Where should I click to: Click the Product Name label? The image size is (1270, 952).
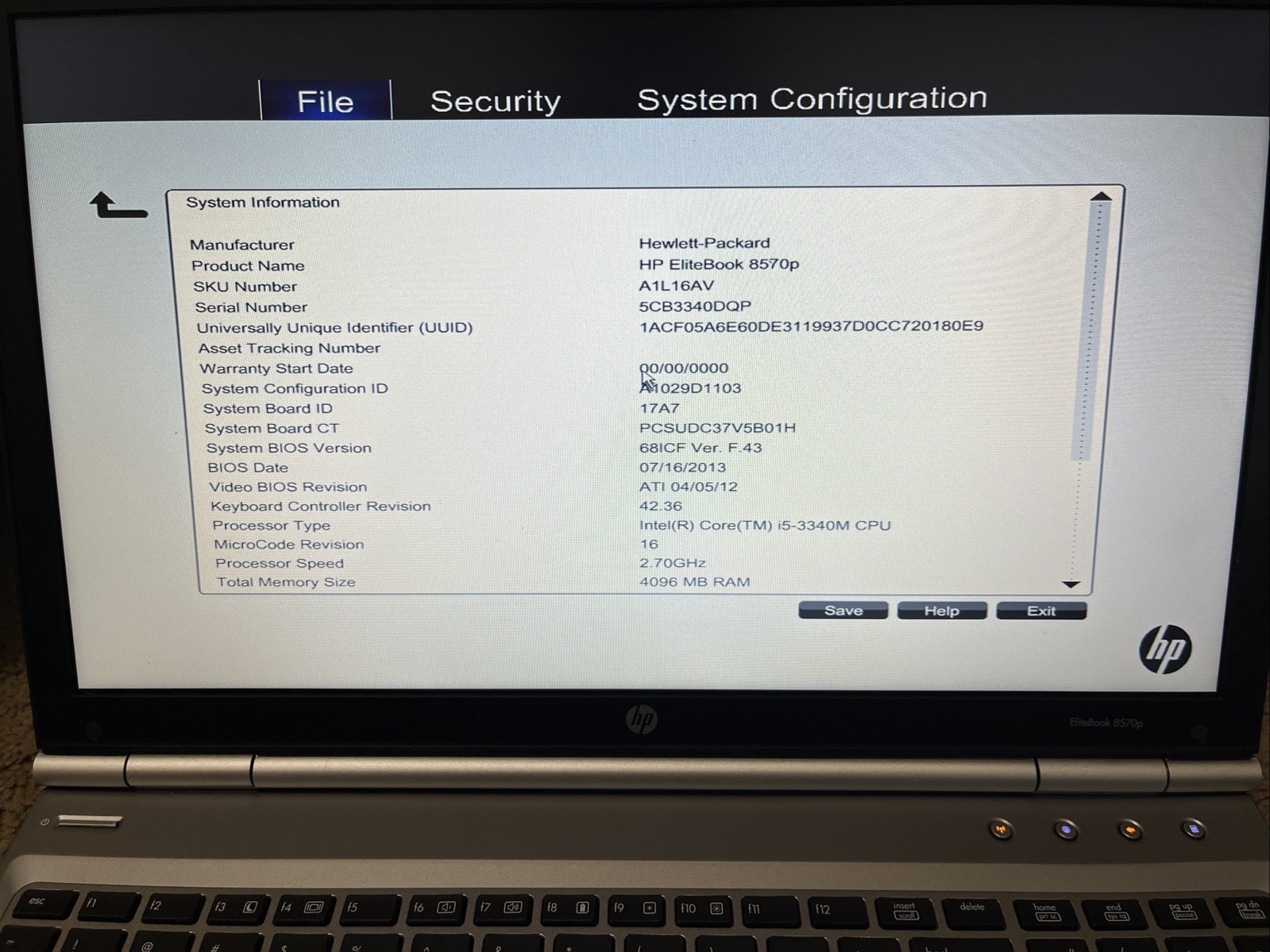coord(248,266)
